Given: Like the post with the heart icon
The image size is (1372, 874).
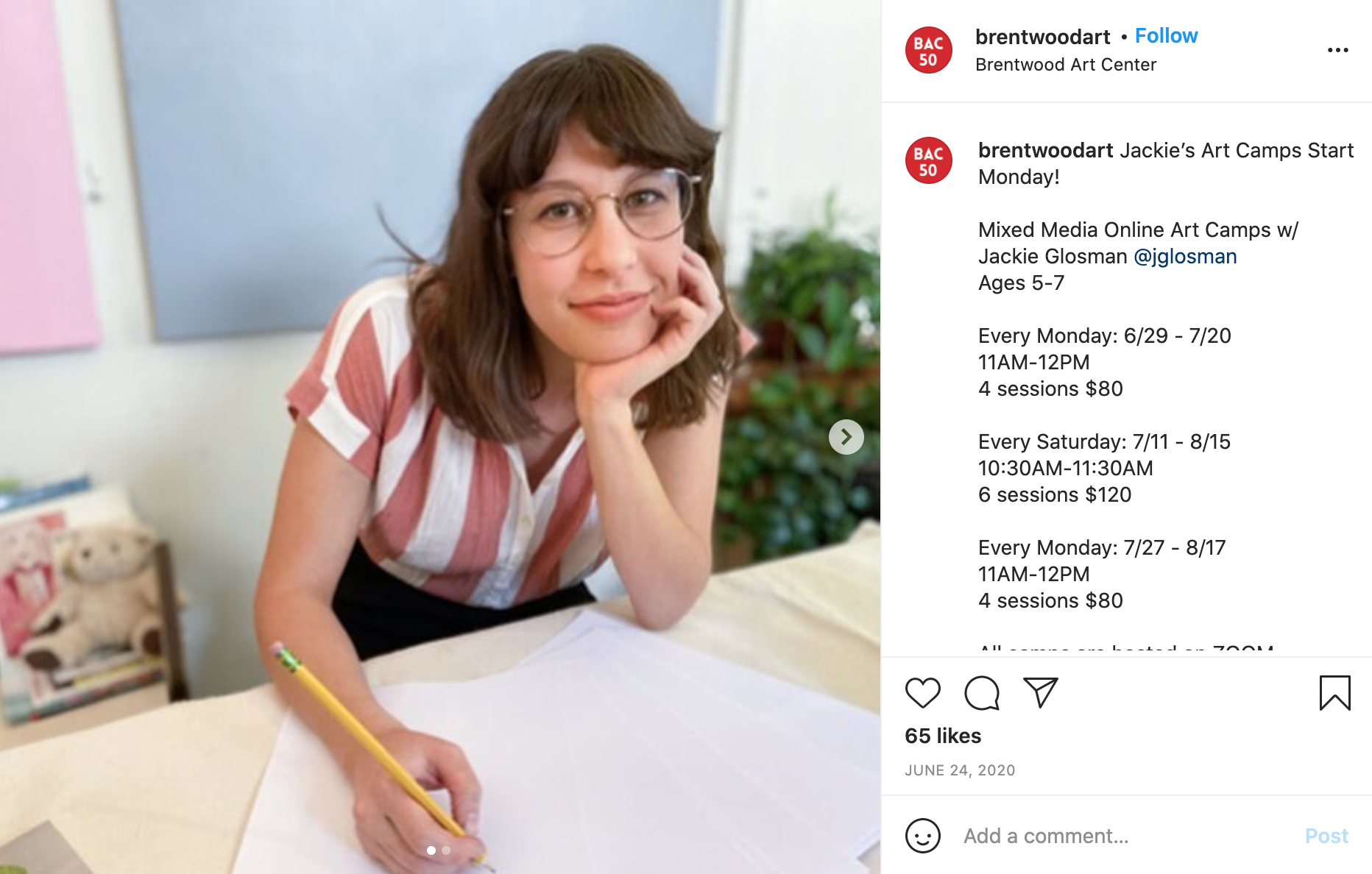Looking at the screenshot, I should point(922,693).
